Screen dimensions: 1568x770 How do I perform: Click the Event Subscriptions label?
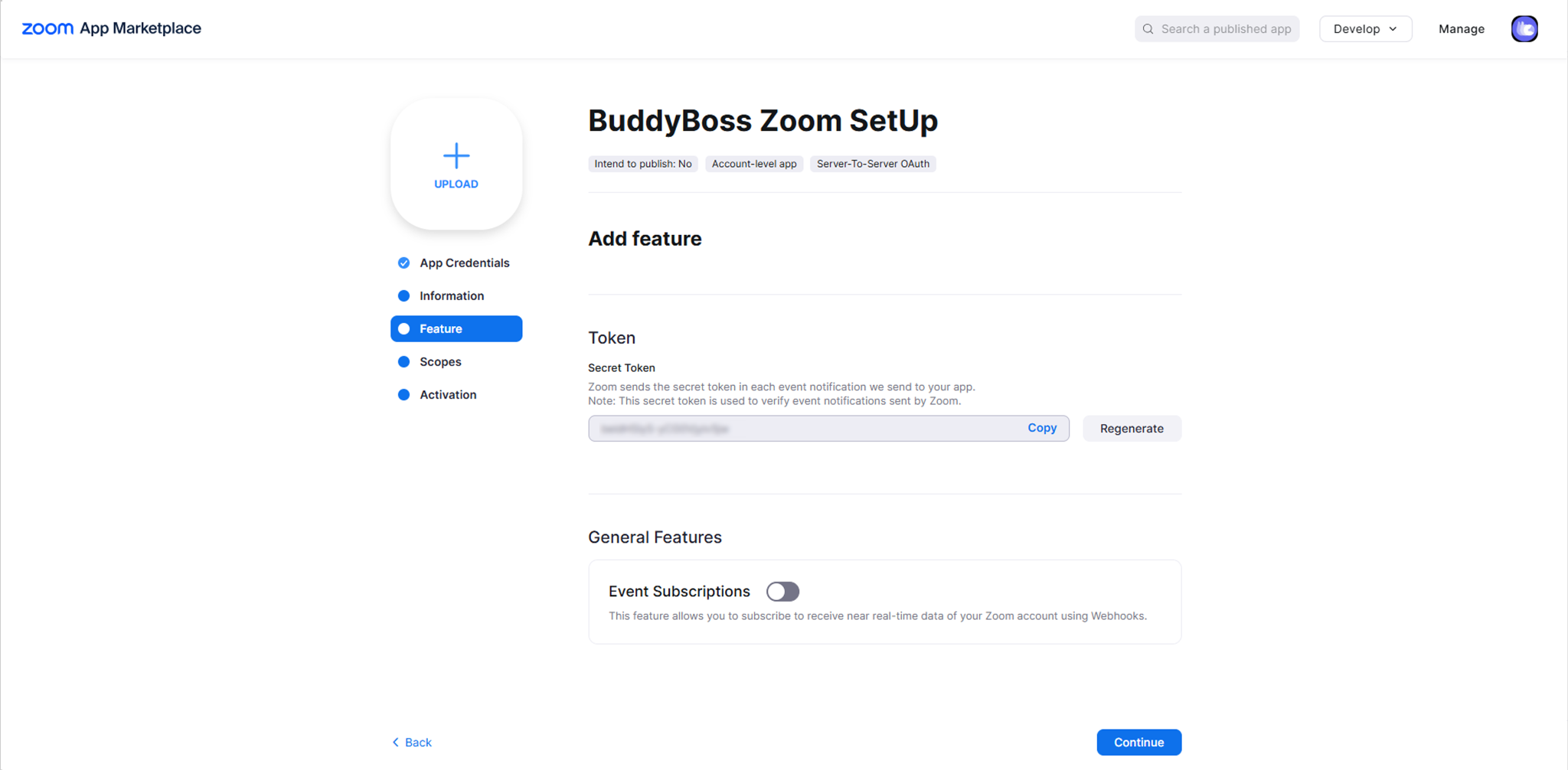coord(679,592)
